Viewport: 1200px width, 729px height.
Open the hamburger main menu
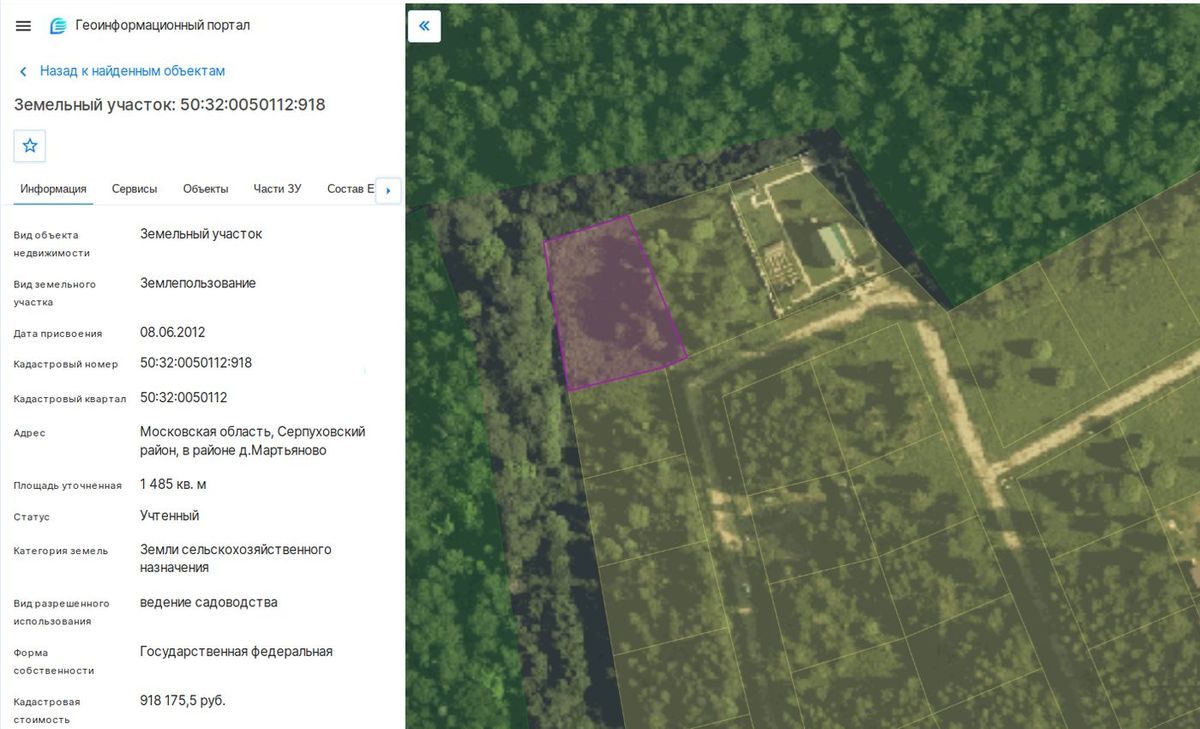point(23,26)
